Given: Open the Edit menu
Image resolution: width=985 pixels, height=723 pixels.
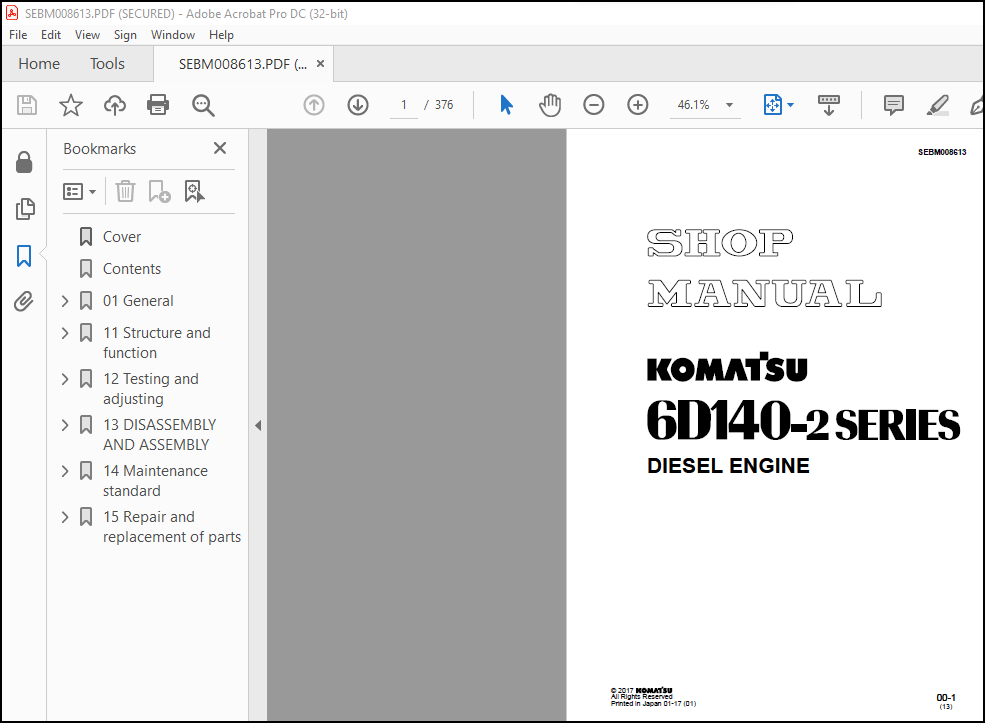Looking at the screenshot, I should point(51,35).
